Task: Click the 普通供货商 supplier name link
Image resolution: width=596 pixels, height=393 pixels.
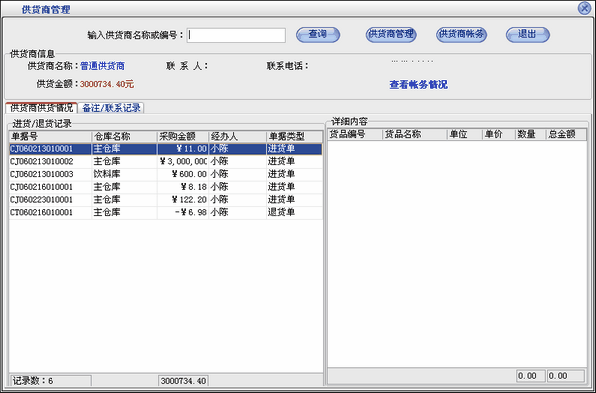Action: pos(103,66)
